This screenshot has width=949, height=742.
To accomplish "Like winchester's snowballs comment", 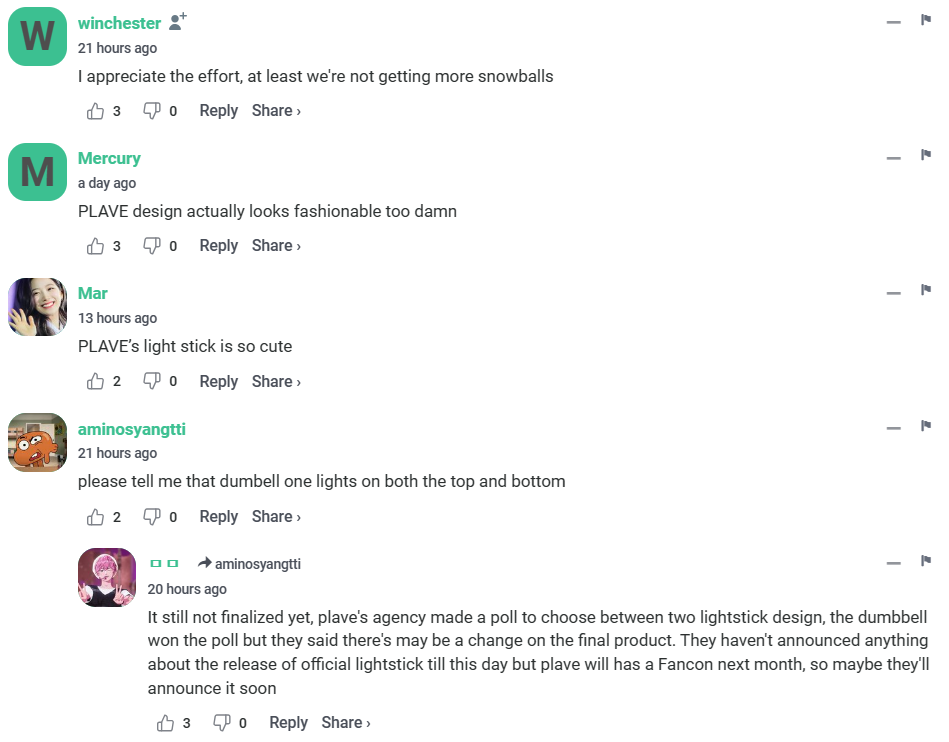I will 96,111.
